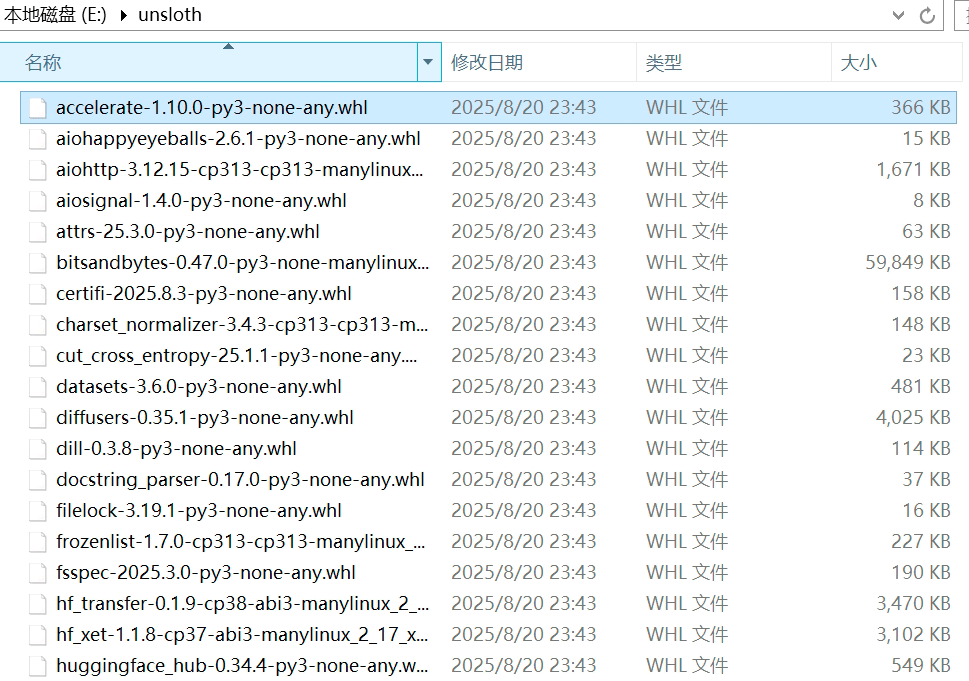Click the frozenlist-1.7.0 file icon

click(38, 541)
